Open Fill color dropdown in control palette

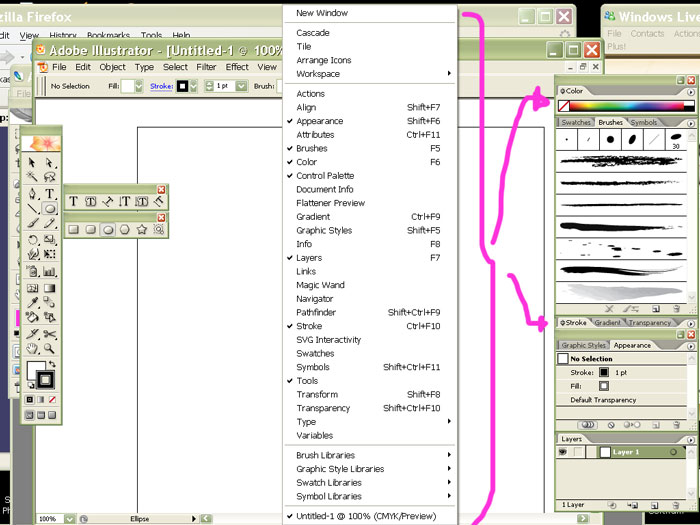click(139, 86)
